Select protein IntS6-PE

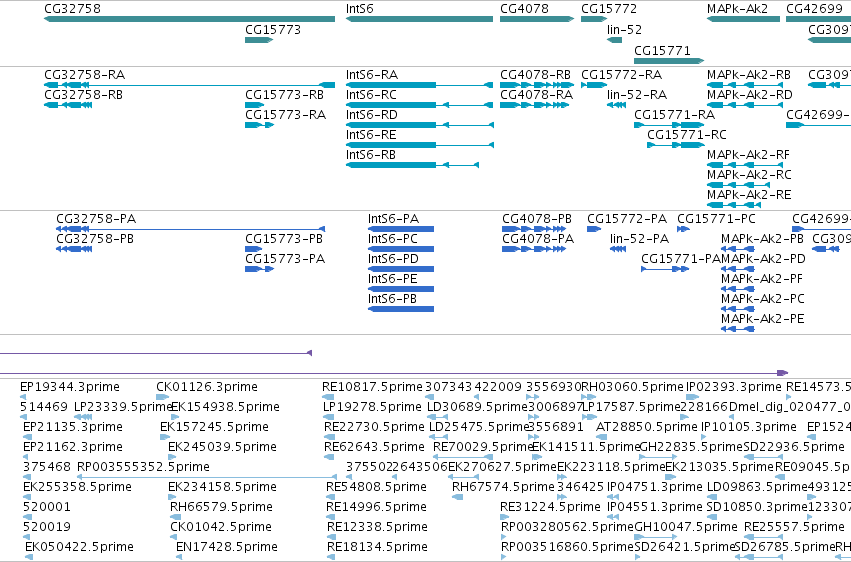click(401, 289)
